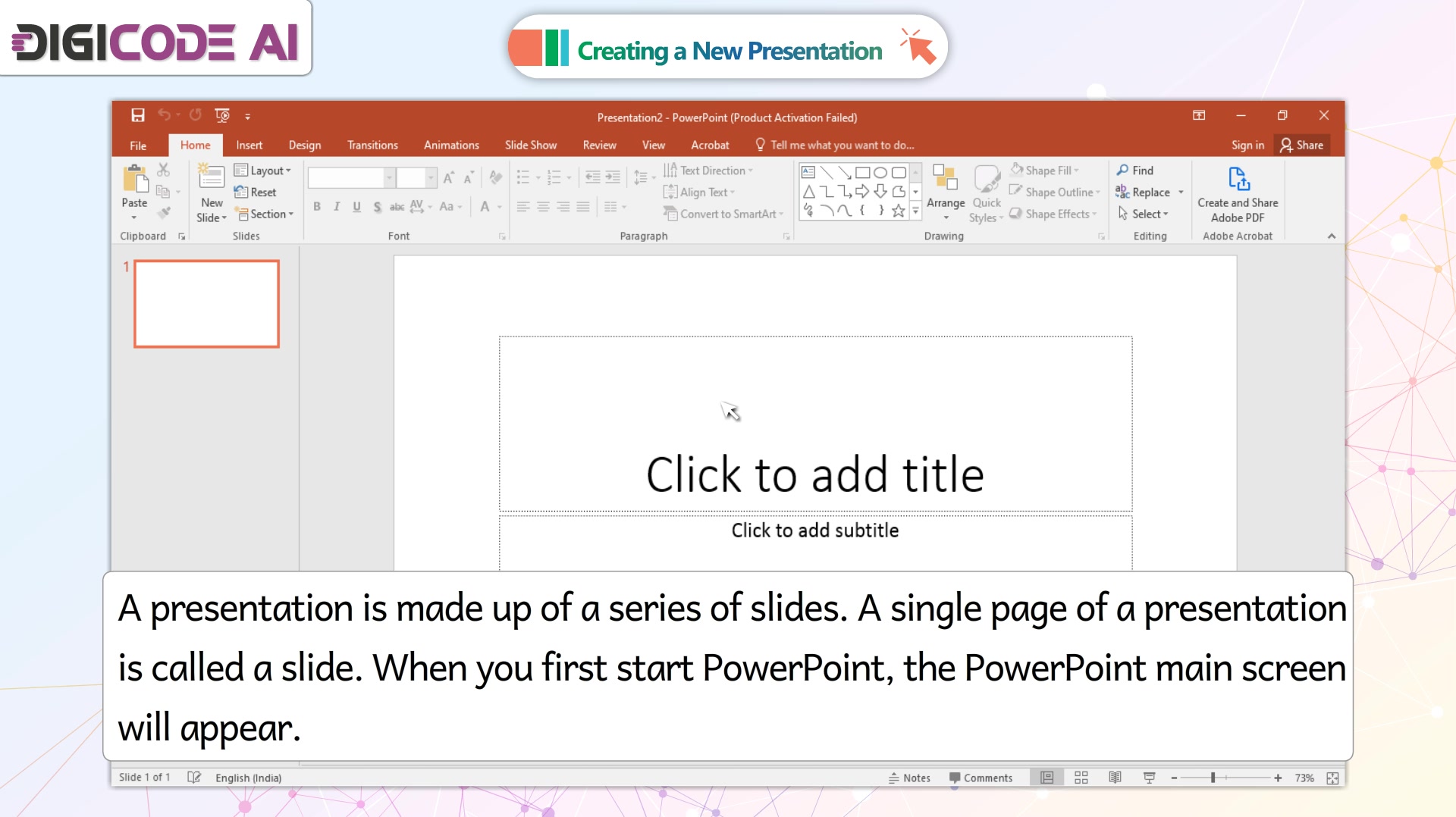Toggle Text Shadow formatting
The image size is (1456, 817).
(377, 207)
